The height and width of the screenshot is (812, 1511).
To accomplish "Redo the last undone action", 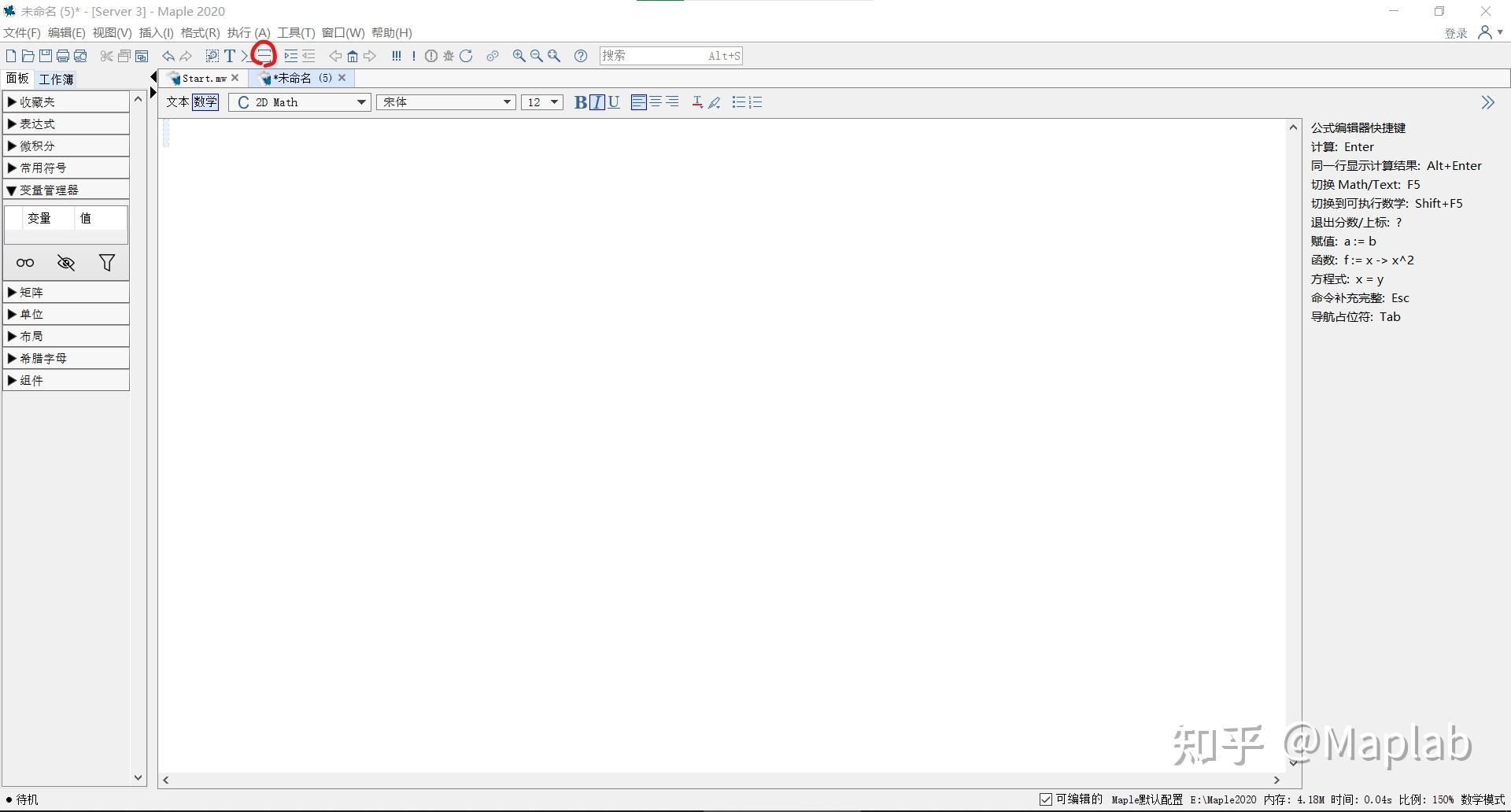I will [x=186, y=56].
